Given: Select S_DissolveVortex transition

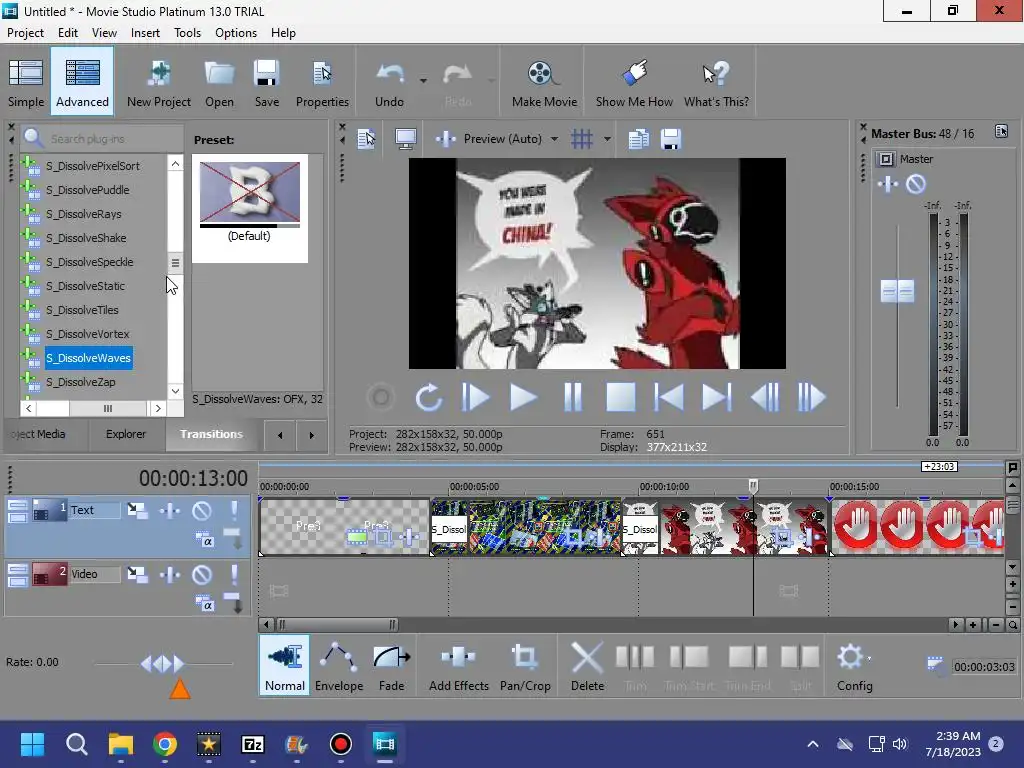Looking at the screenshot, I should tap(88, 334).
